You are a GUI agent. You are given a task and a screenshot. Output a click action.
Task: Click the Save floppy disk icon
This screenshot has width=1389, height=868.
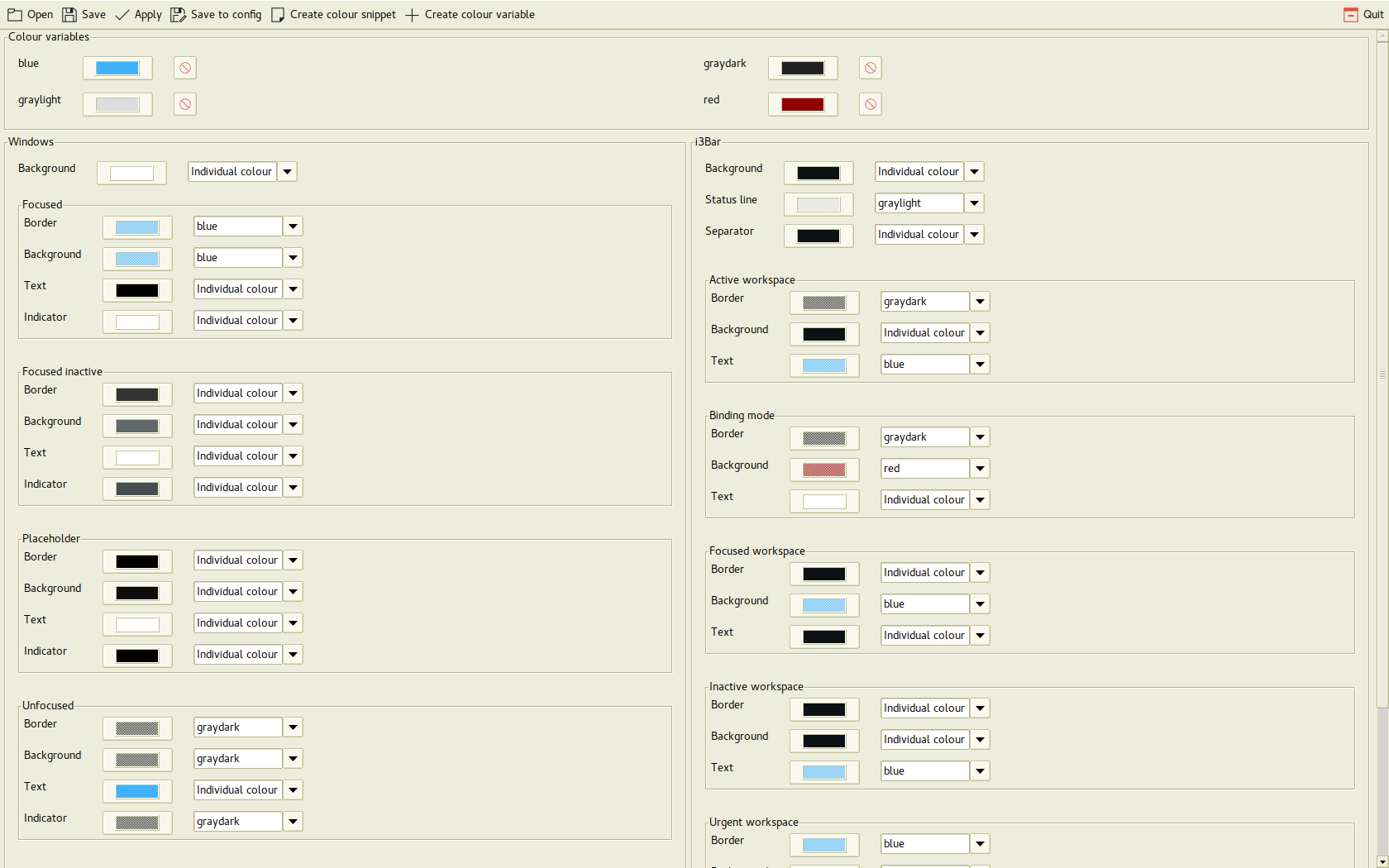pos(69,15)
